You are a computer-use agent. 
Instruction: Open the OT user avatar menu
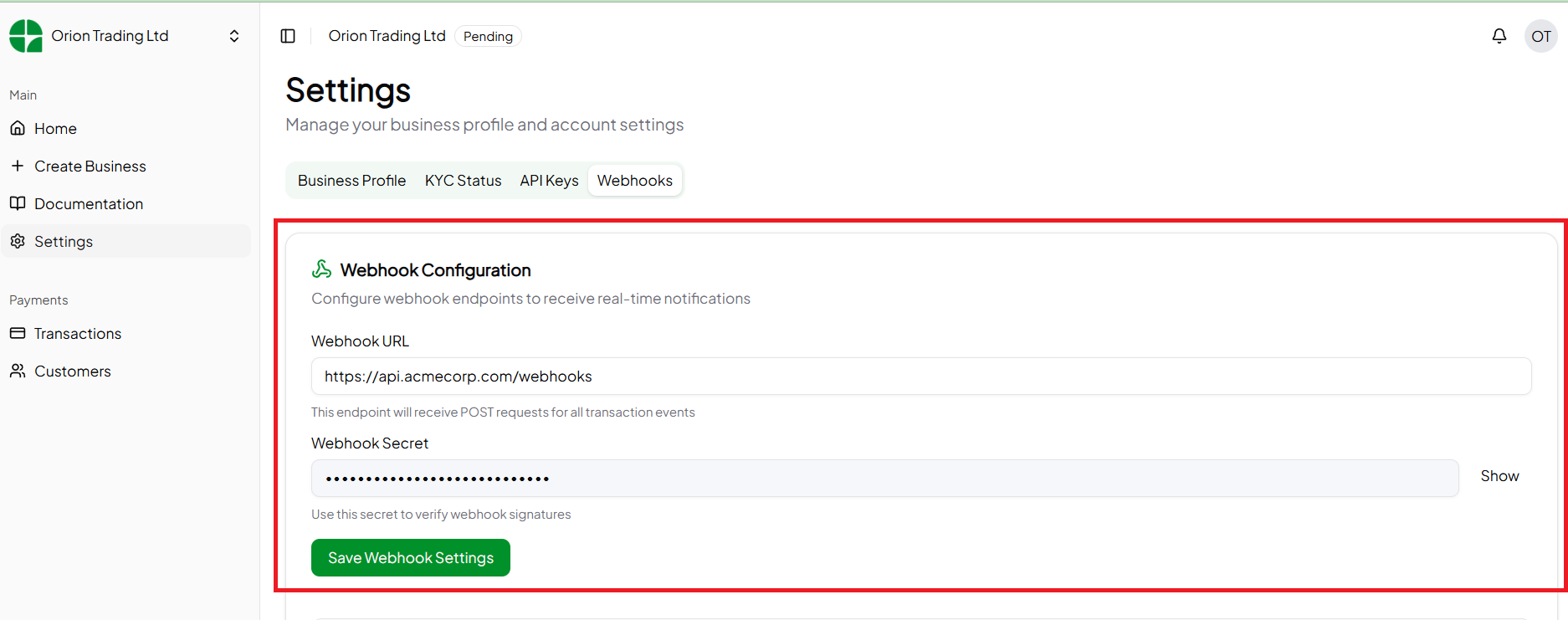tap(1541, 36)
